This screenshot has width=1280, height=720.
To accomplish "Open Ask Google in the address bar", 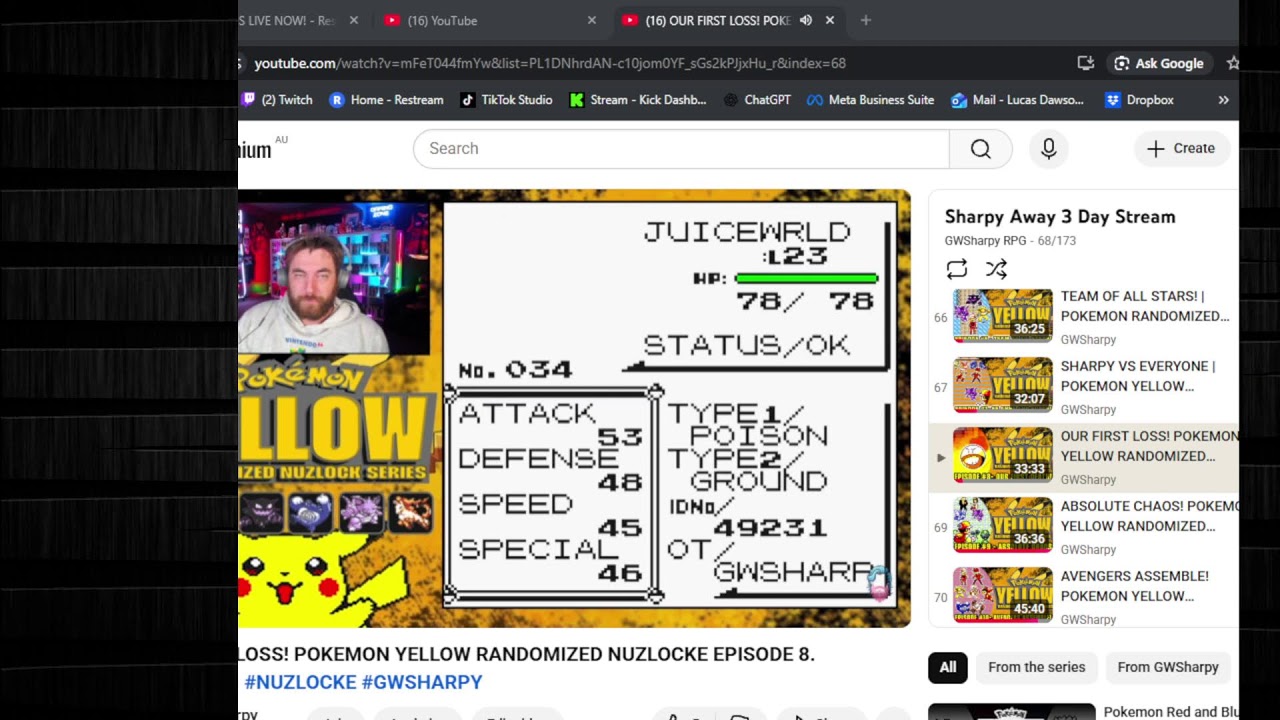I will [1159, 63].
